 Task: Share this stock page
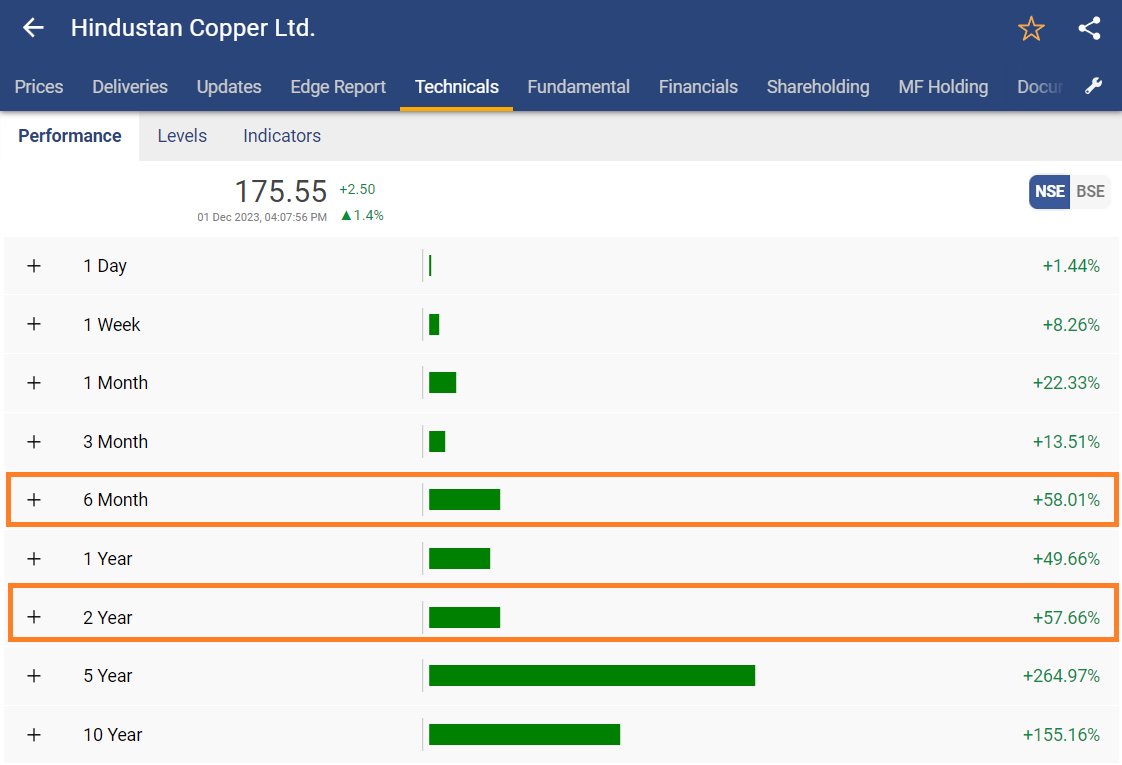[x=1089, y=29]
